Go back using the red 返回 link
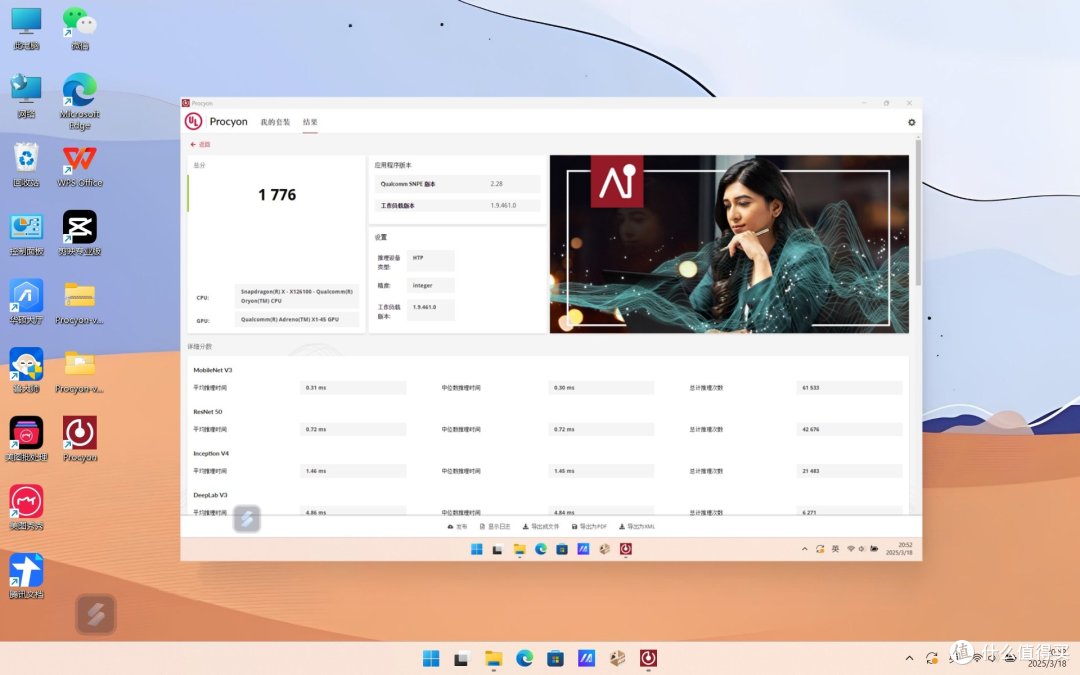 (x=200, y=145)
